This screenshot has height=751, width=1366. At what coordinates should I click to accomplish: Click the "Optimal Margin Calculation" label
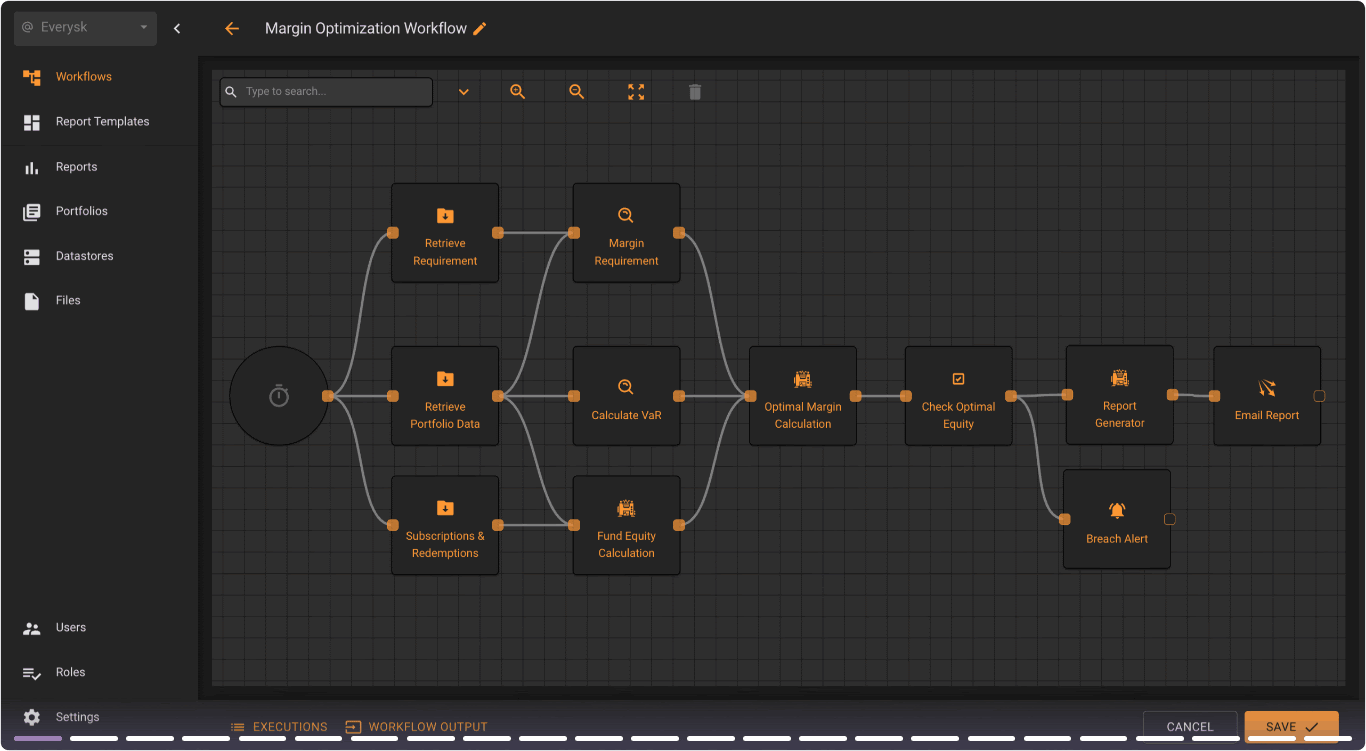pos(803,415)
